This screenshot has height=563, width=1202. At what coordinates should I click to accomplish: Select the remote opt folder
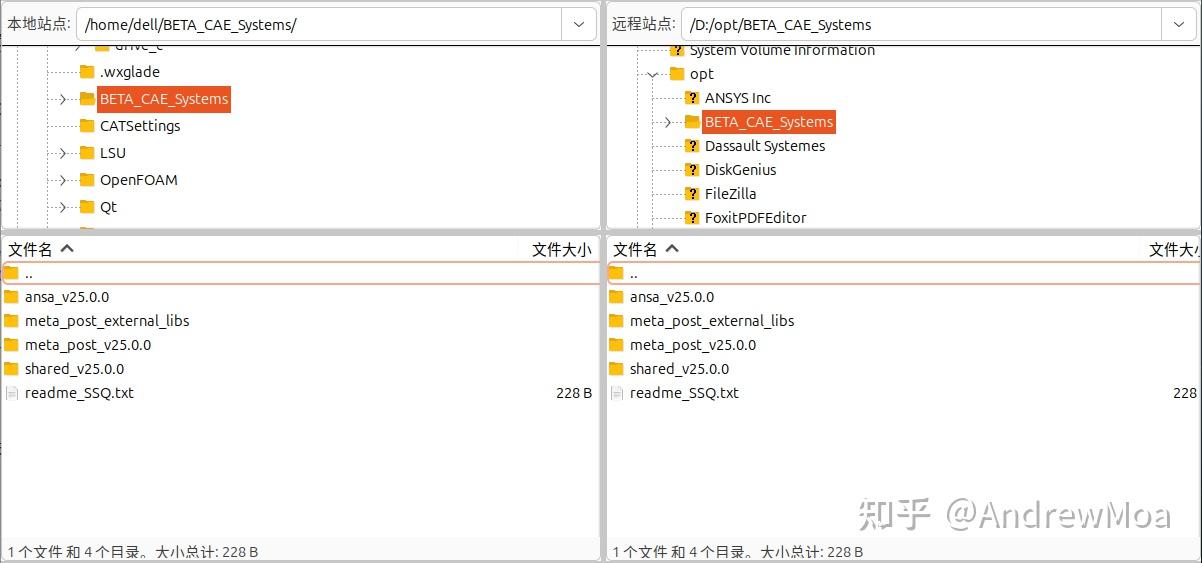702,74
